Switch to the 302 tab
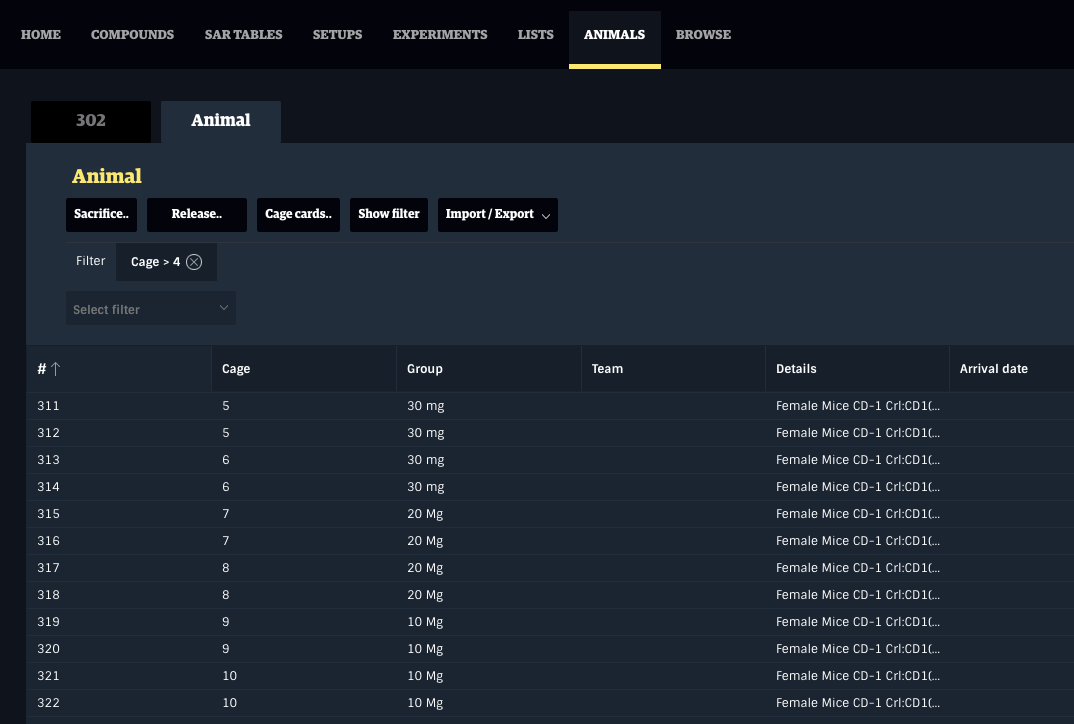The width and height of the screenshot is (1074, 724). (91, 121)
